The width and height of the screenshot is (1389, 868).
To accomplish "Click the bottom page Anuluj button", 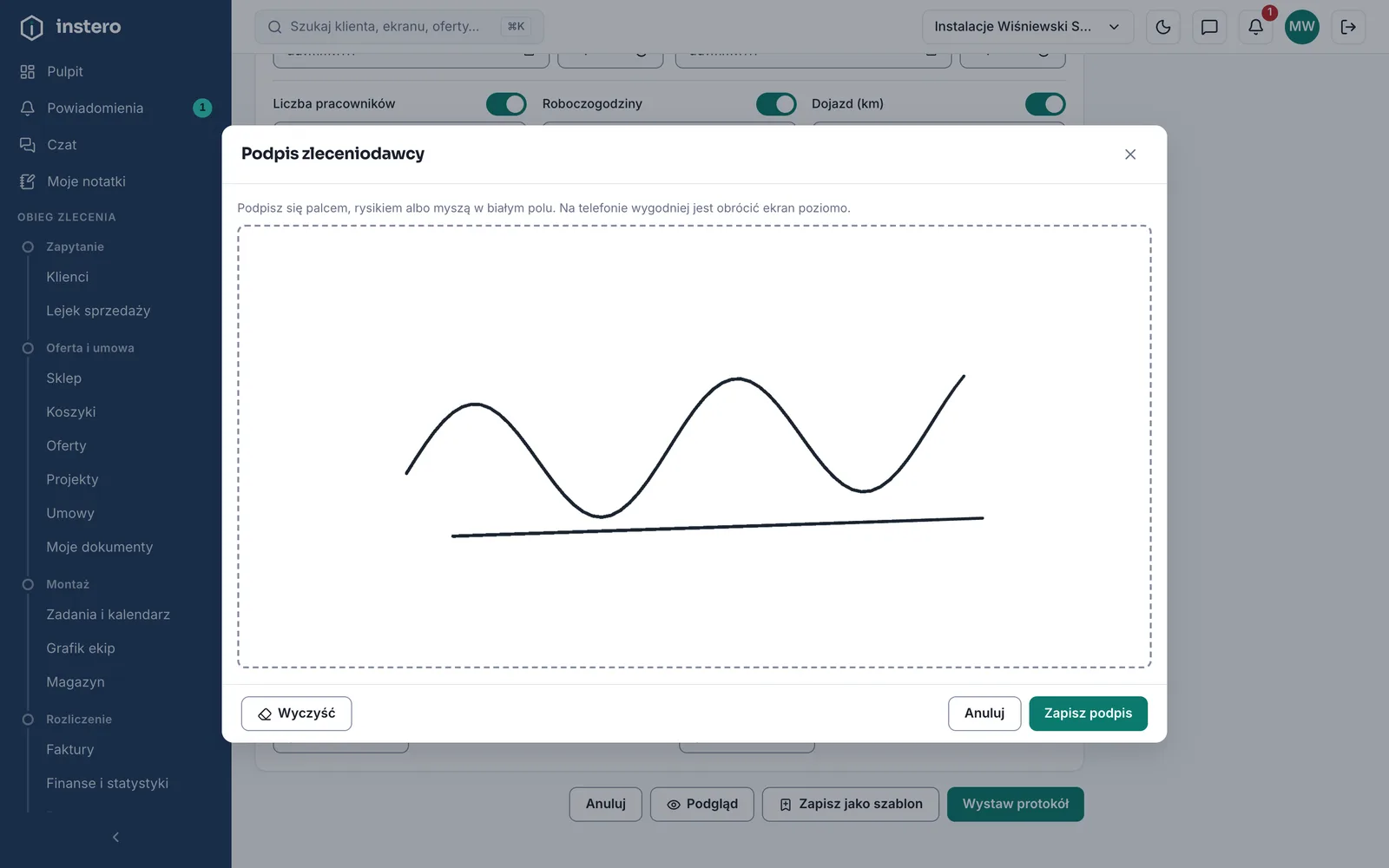I will pos(605,804).
